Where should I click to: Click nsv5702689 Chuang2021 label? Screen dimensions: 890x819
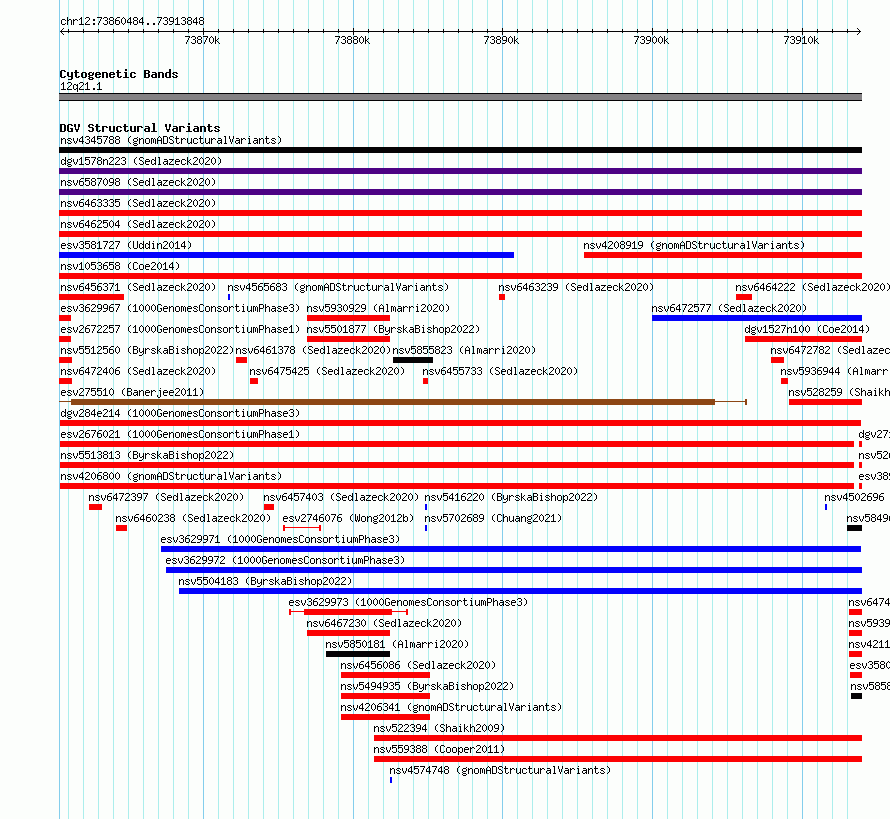(x=493, y=518)
